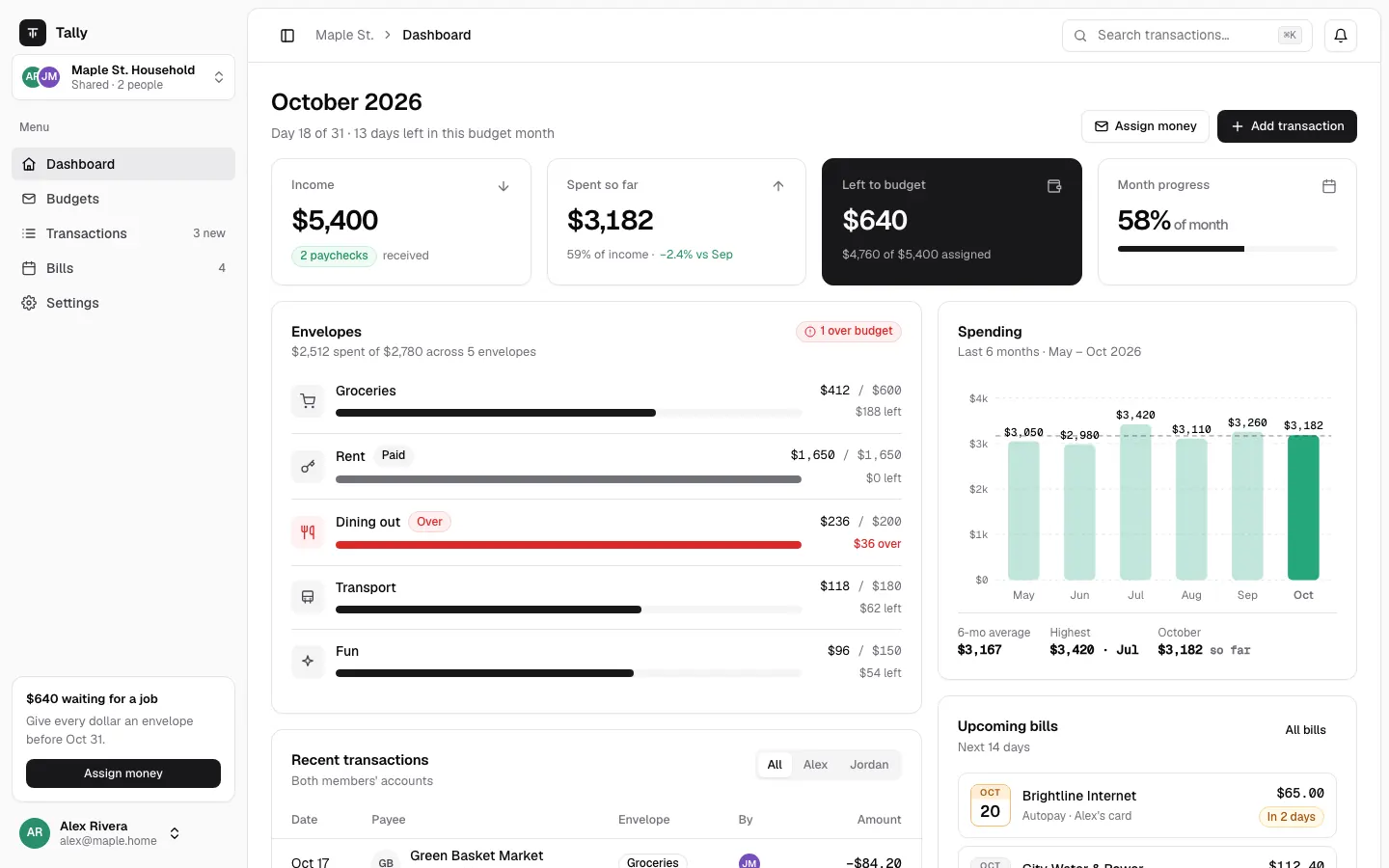Click the Settings gear icon
This screenshot has width=1389, height=868.
point(29,303)
